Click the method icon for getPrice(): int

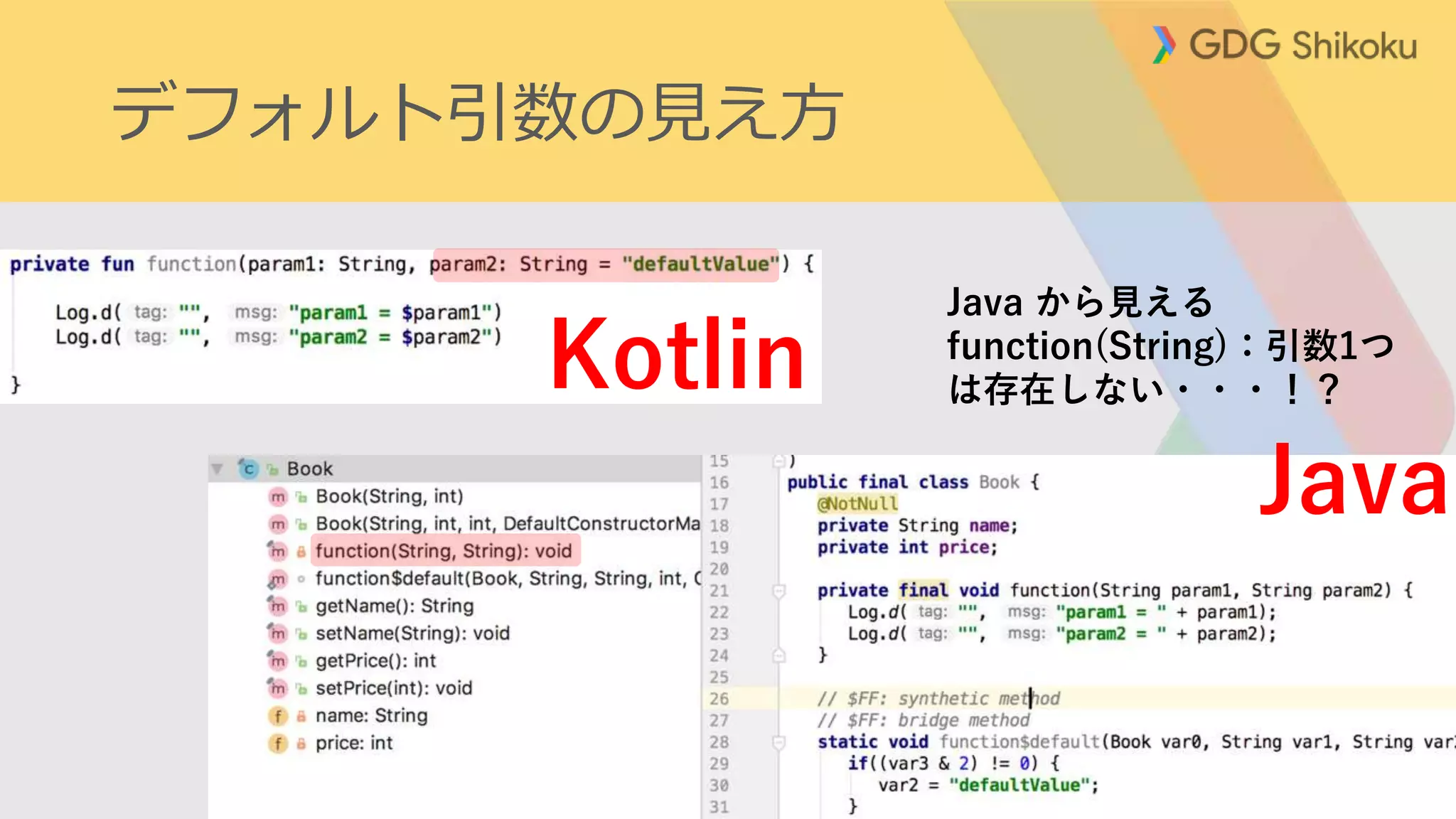click(278, 661)
